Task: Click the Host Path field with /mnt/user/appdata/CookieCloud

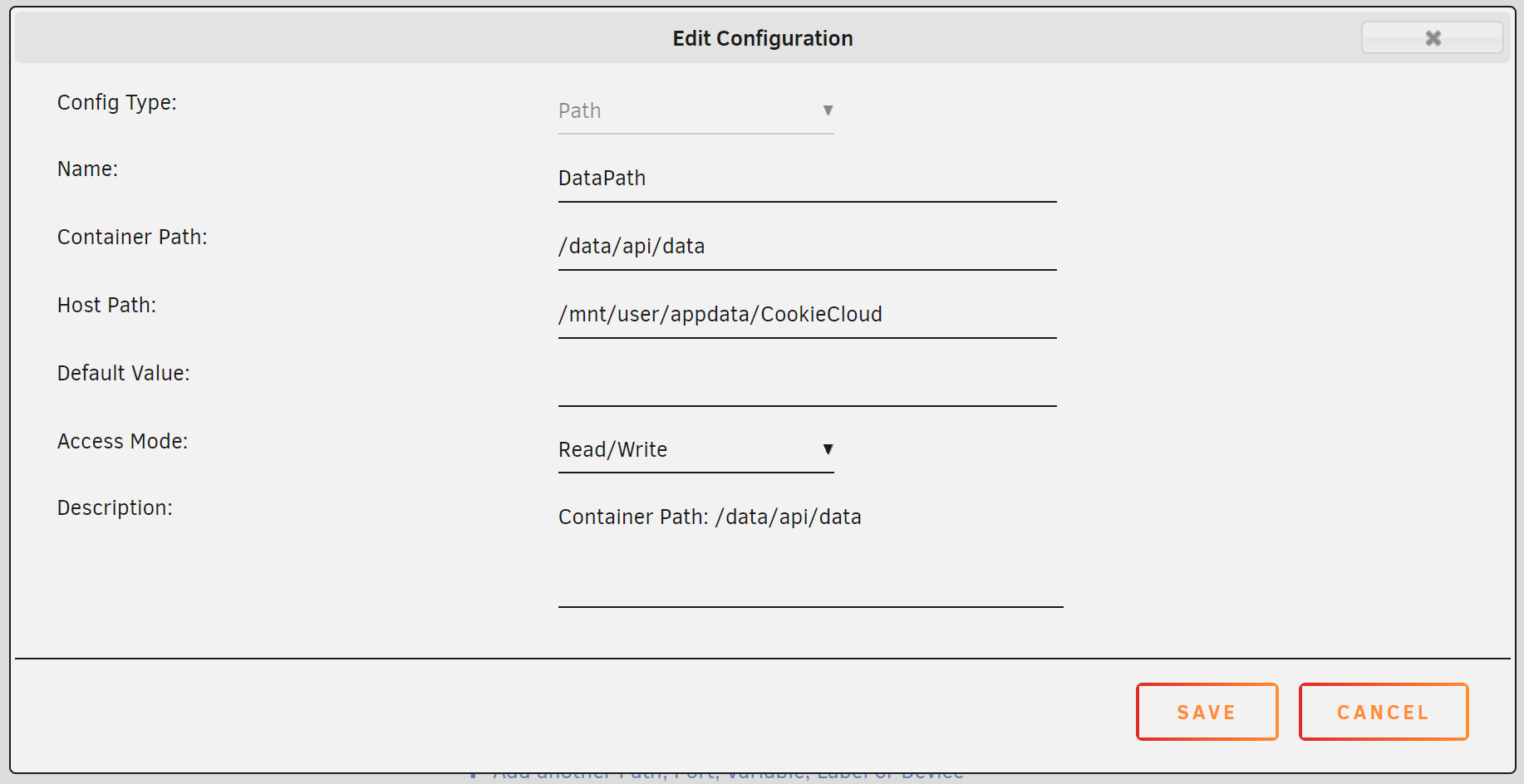Action: click(806, 315)
